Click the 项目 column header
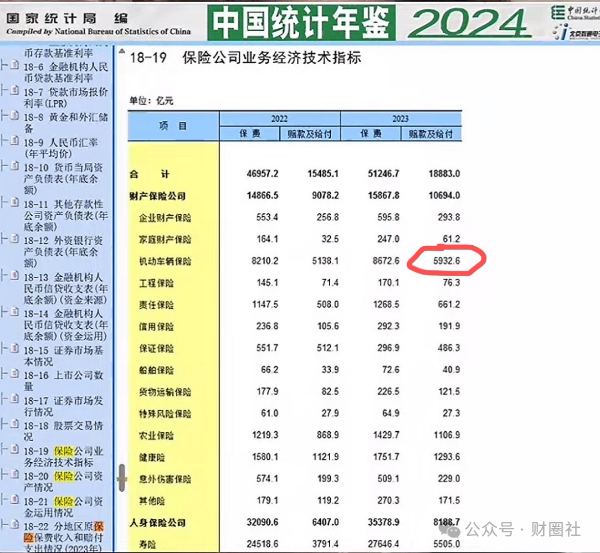This screenshot has height=553, width=600. click(173, 126)
